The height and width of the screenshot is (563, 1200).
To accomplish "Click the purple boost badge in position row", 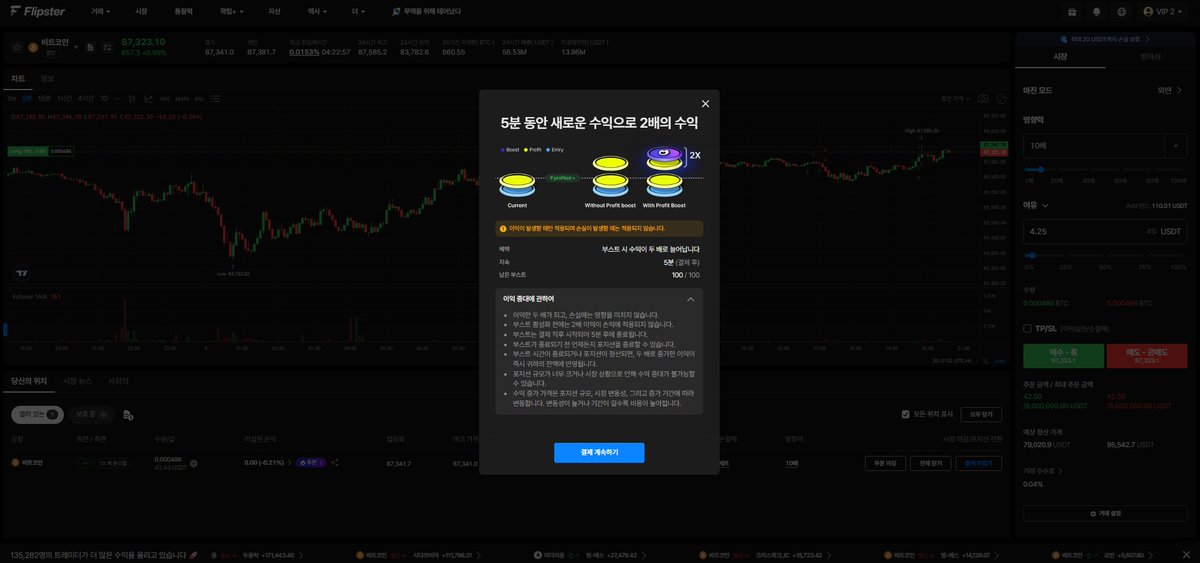I will point(309,463).
